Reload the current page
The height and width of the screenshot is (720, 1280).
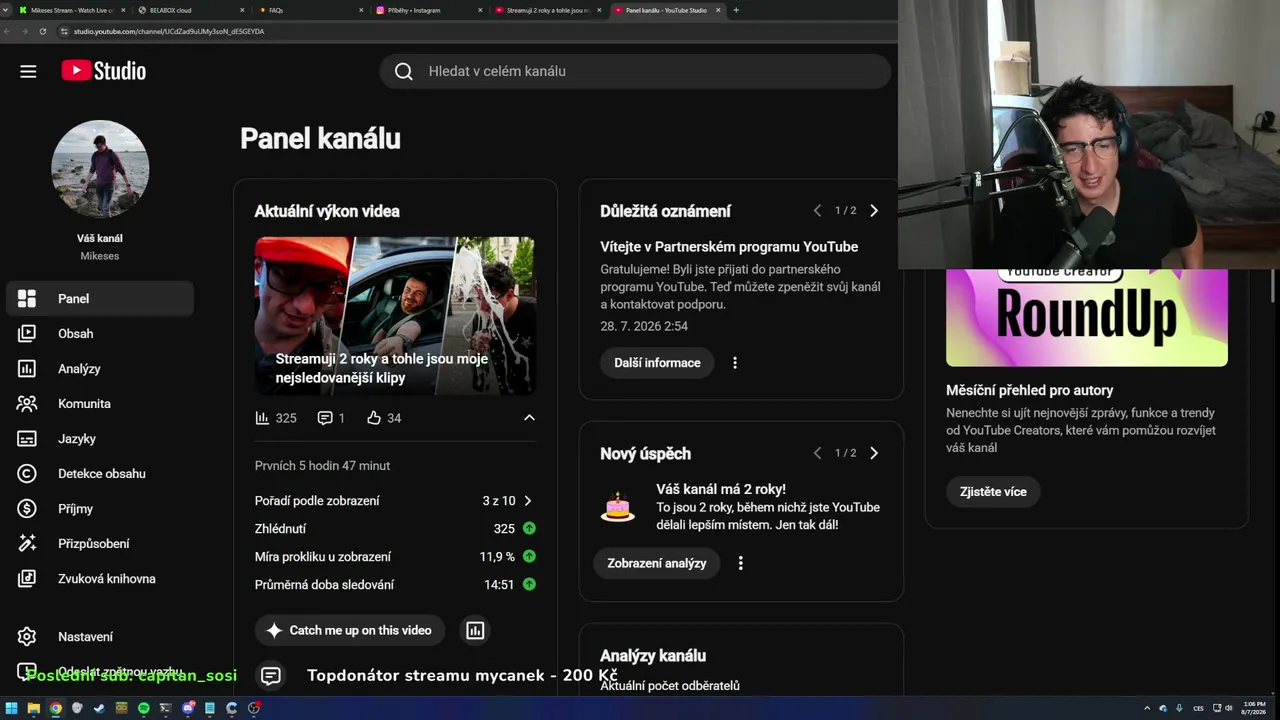pyautogui.click(x=43, y=31)
